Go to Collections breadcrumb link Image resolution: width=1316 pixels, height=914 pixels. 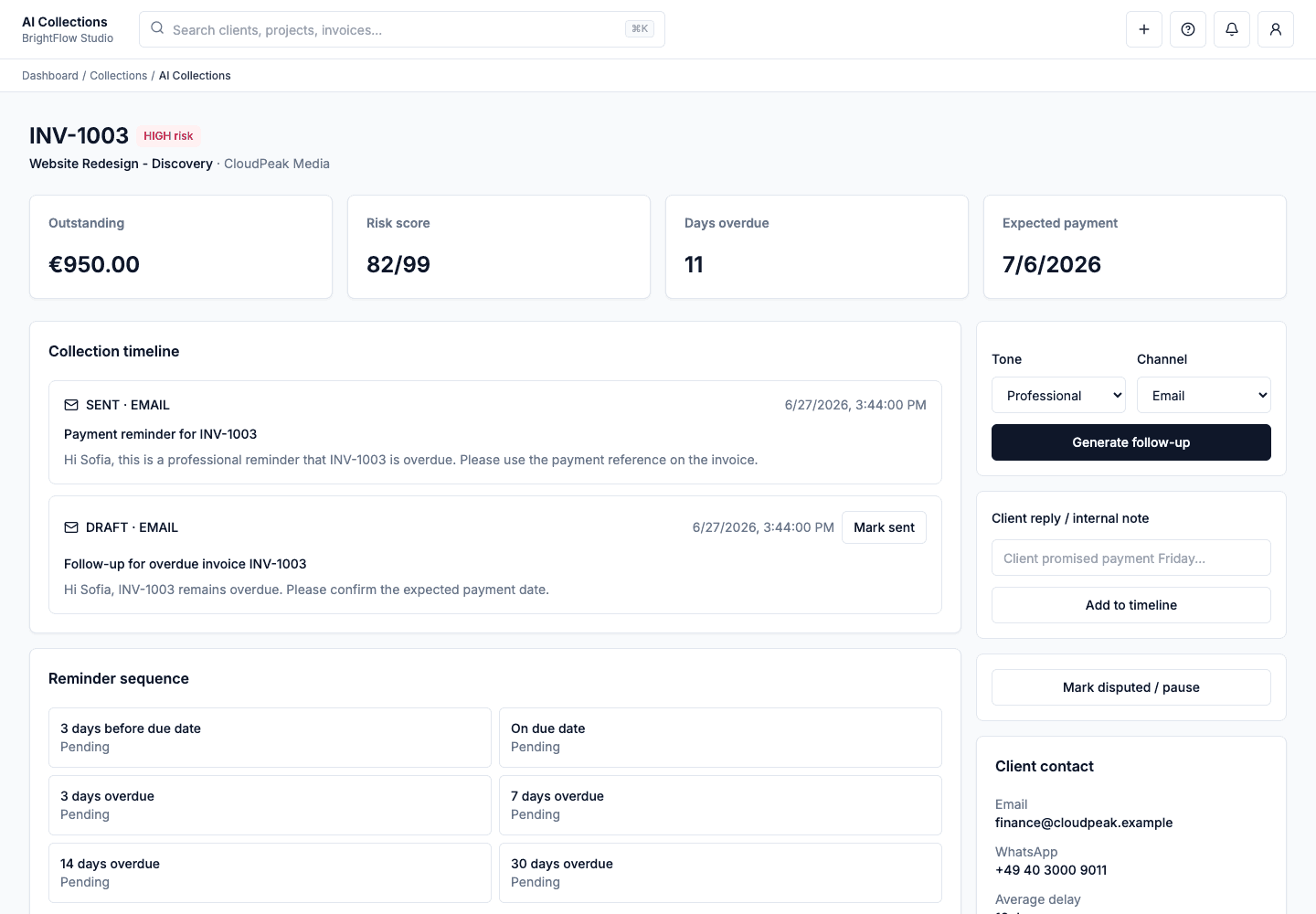coord(118,76)
